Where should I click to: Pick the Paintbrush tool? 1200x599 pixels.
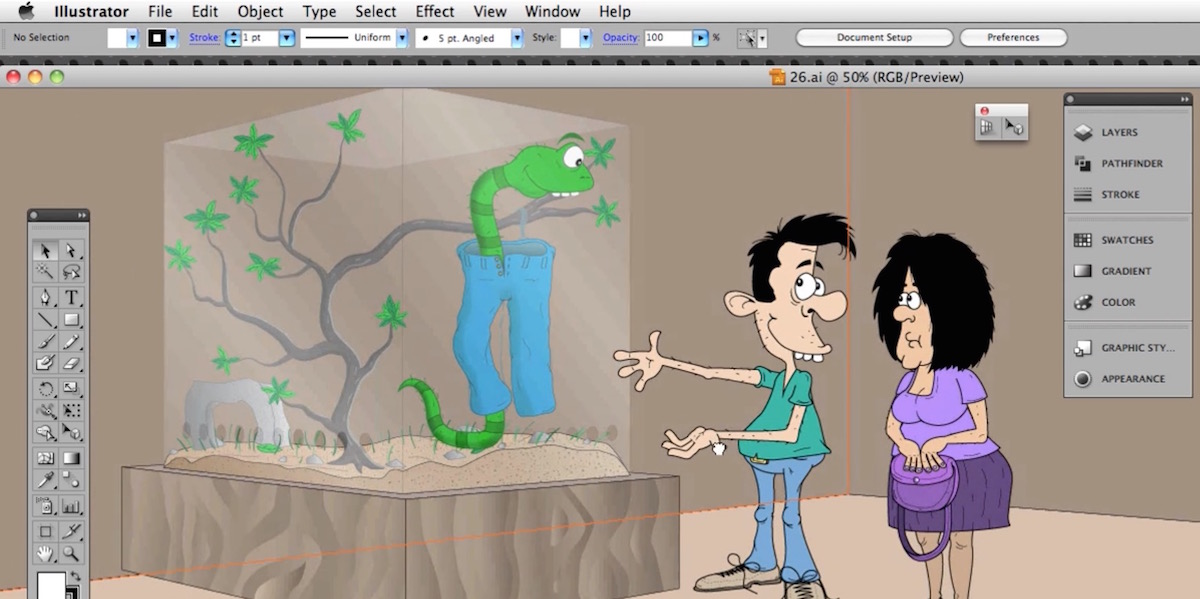45,341
